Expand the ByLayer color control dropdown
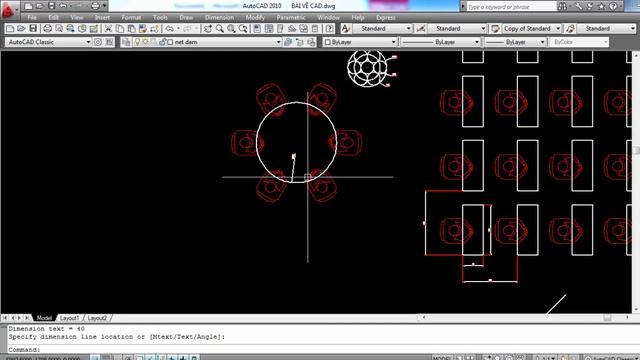The image size is (640, 360). point(393,42)
